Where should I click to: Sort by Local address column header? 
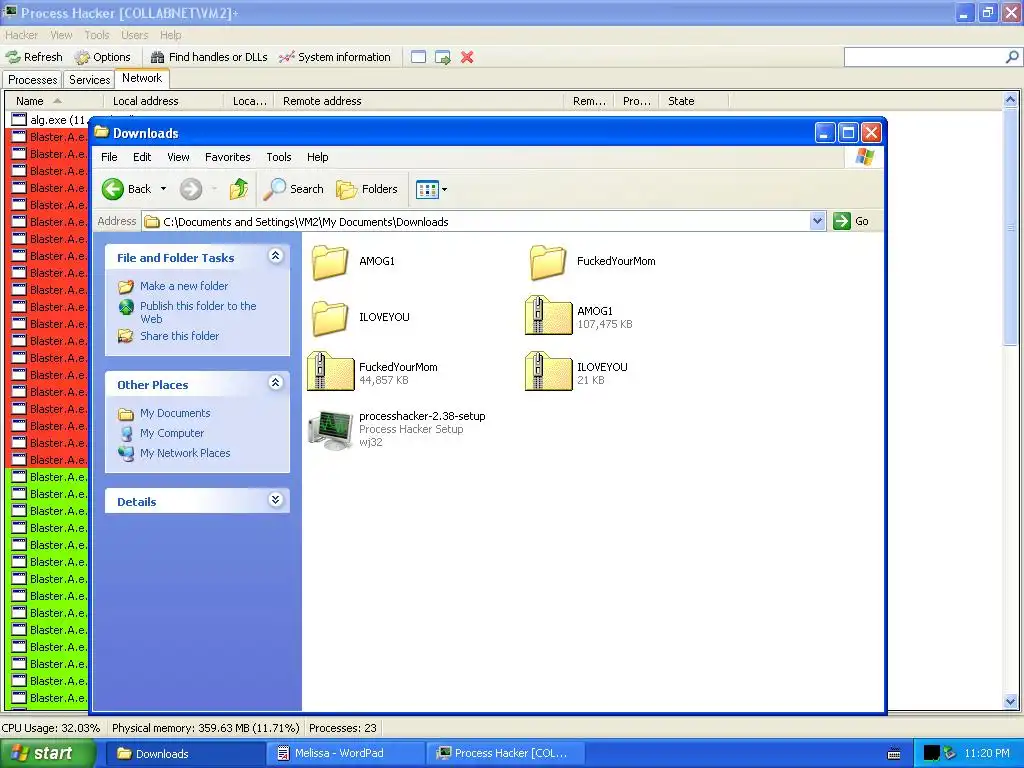coord(163,101)
